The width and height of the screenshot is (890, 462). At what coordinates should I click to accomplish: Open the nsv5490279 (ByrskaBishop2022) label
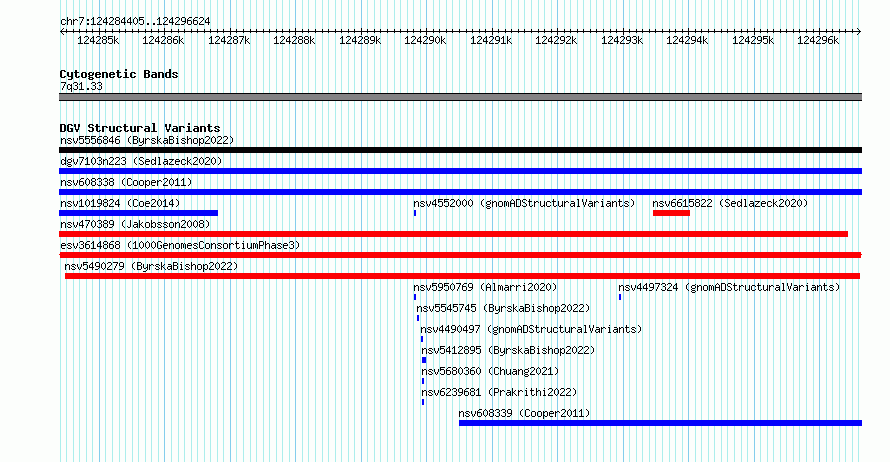point(151,266)
